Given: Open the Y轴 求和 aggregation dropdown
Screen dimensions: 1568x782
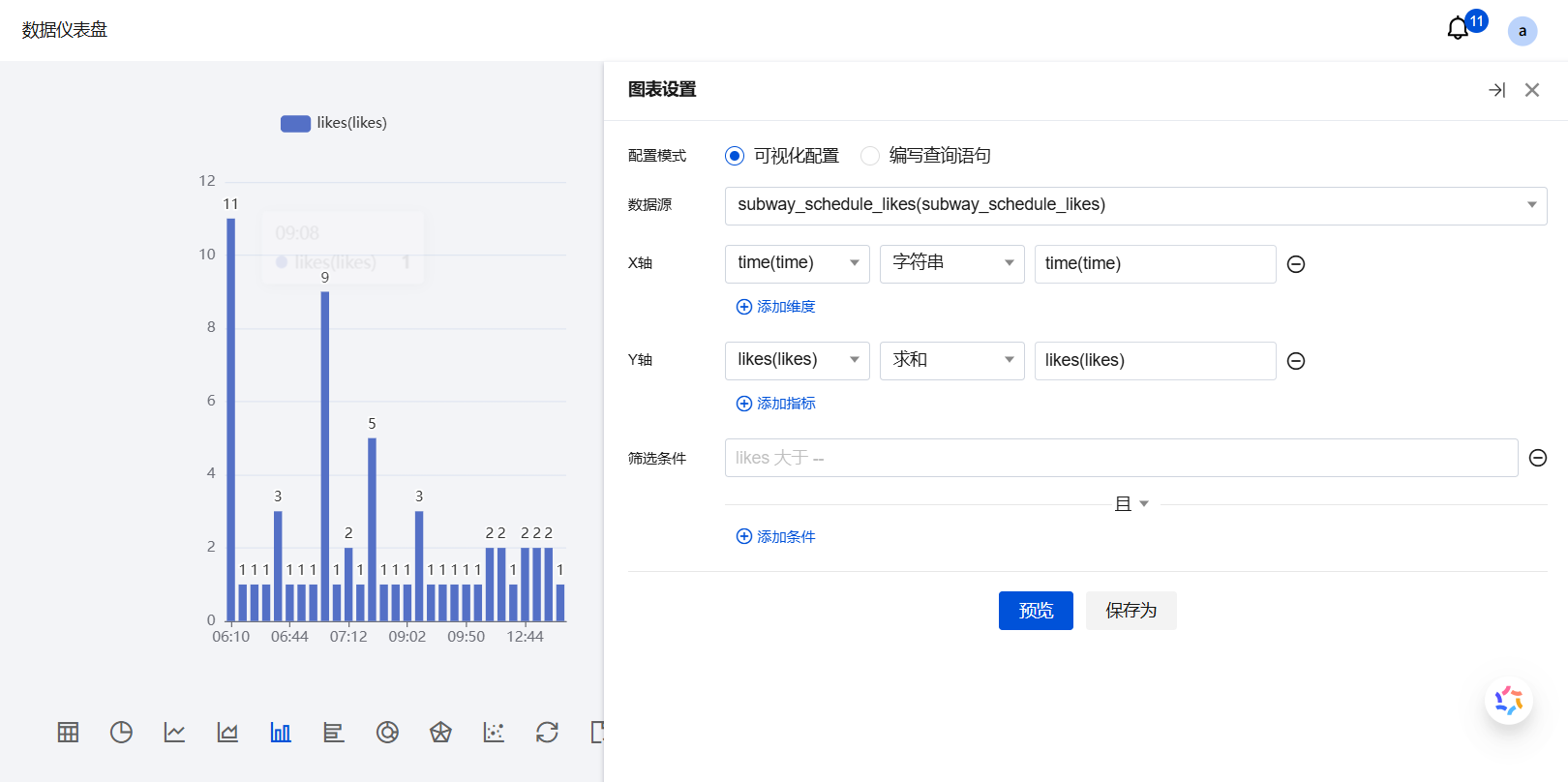Looking at the screenshot, I should (951, 360).
